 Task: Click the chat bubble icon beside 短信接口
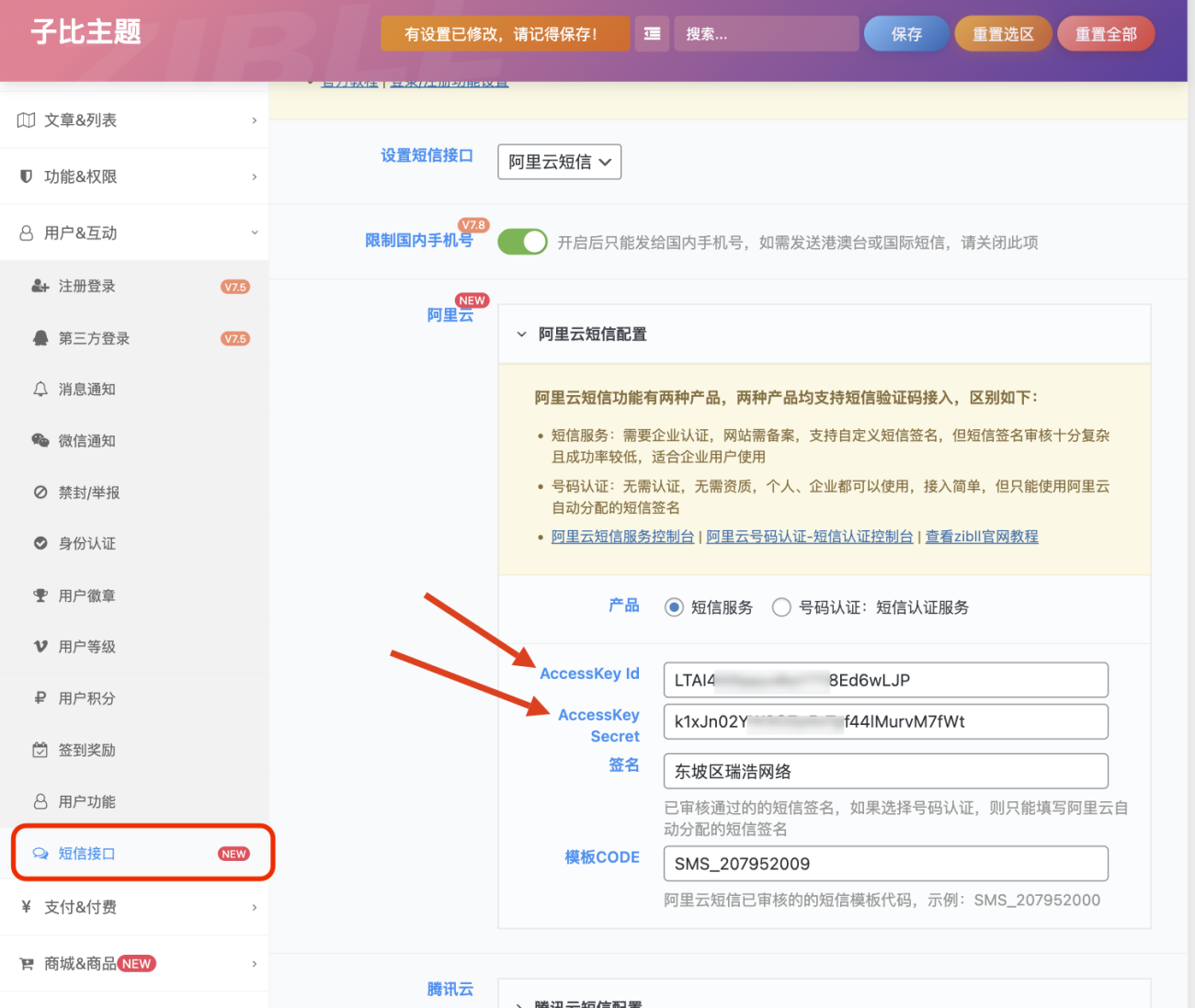click(40, 853)
